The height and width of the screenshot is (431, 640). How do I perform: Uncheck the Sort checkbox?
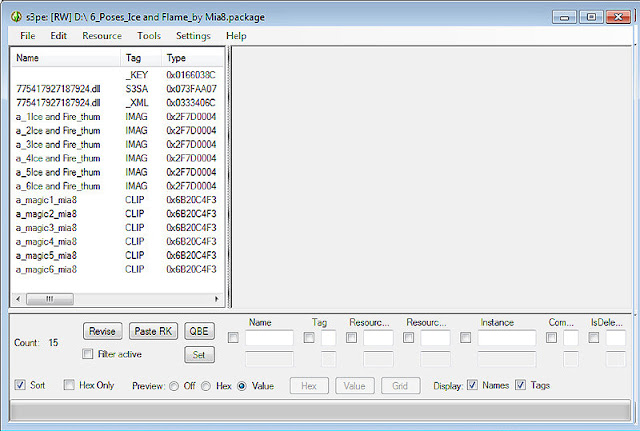[20, 385]
